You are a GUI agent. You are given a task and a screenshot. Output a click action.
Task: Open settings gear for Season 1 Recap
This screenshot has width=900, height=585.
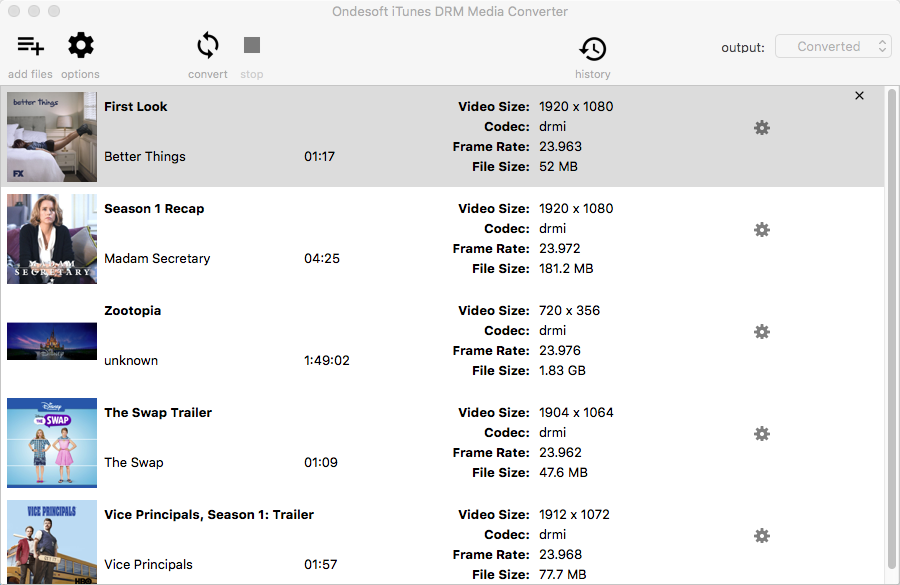762,230
